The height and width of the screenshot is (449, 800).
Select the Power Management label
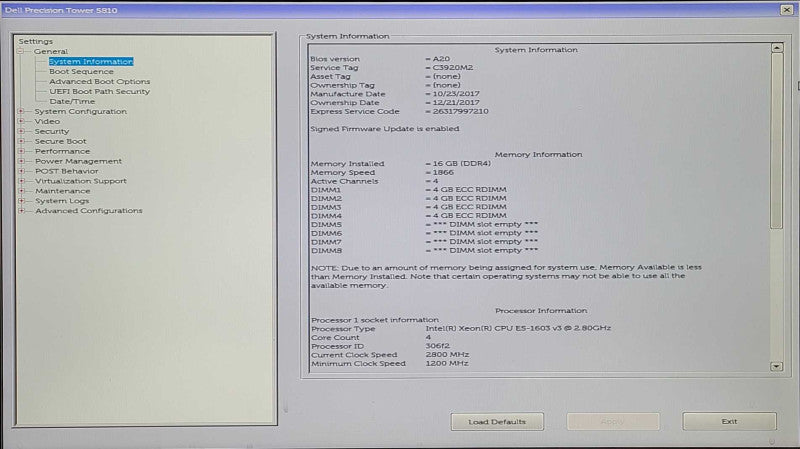tap(78, 161)
